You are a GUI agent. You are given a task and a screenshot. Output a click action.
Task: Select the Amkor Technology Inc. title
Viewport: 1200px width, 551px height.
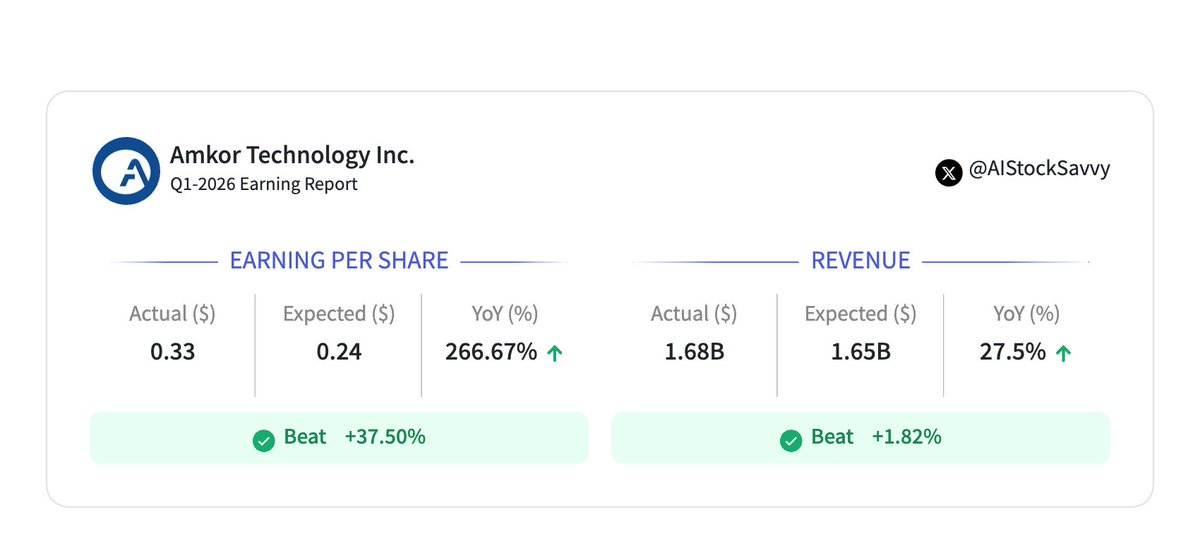(x=292, y=155)
